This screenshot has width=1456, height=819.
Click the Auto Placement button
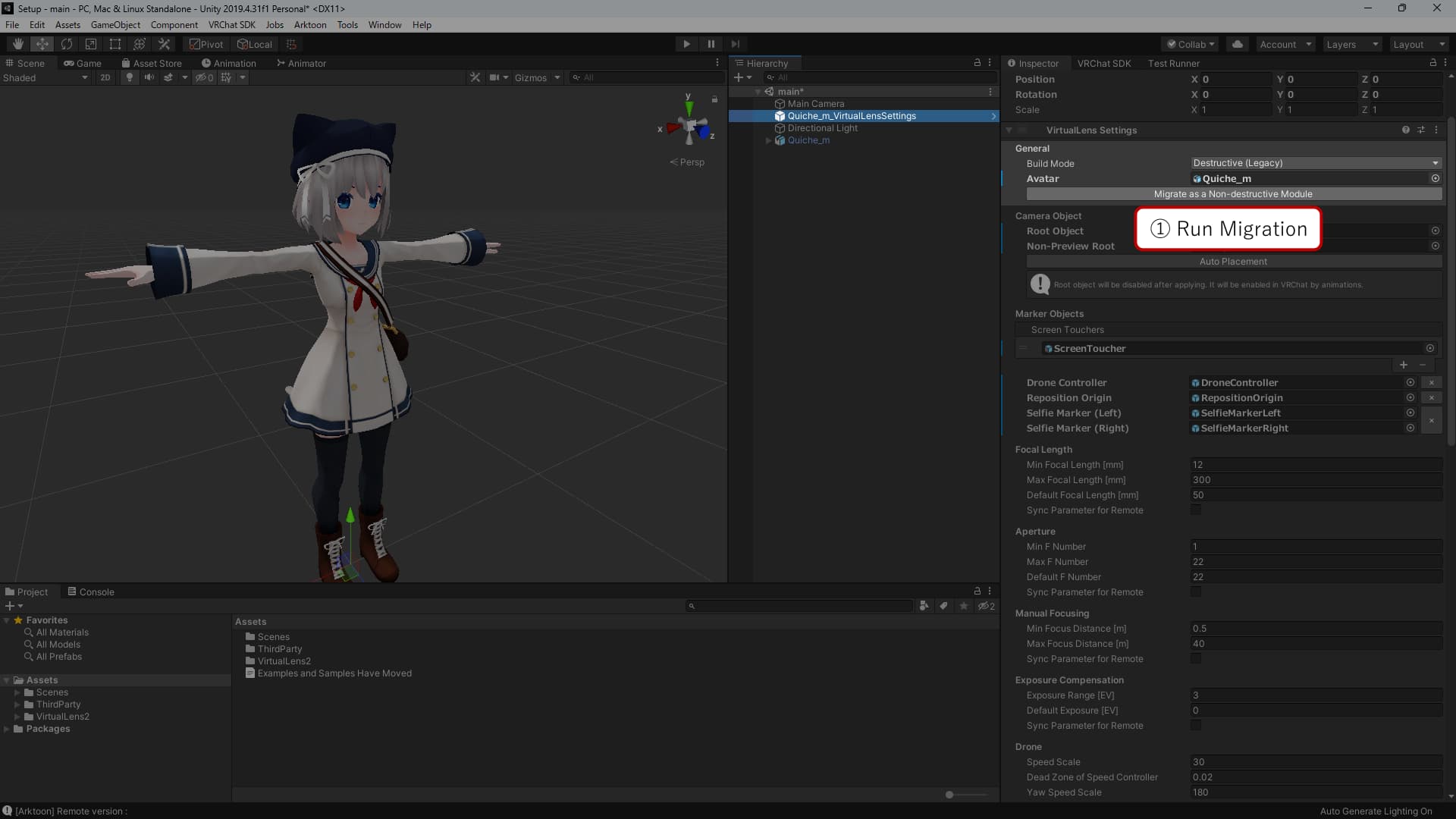(1233, 262)
